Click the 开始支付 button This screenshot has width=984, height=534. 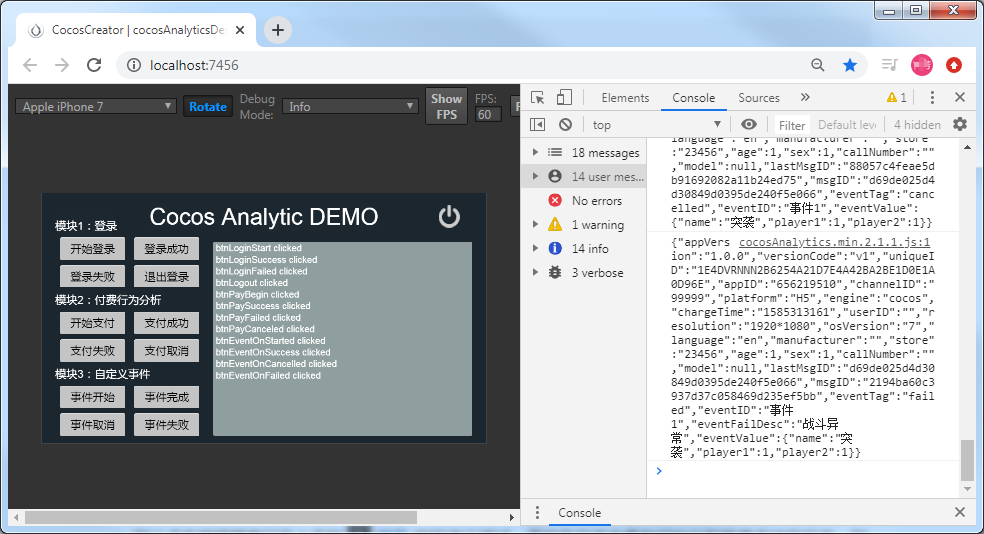coord(92,323)
